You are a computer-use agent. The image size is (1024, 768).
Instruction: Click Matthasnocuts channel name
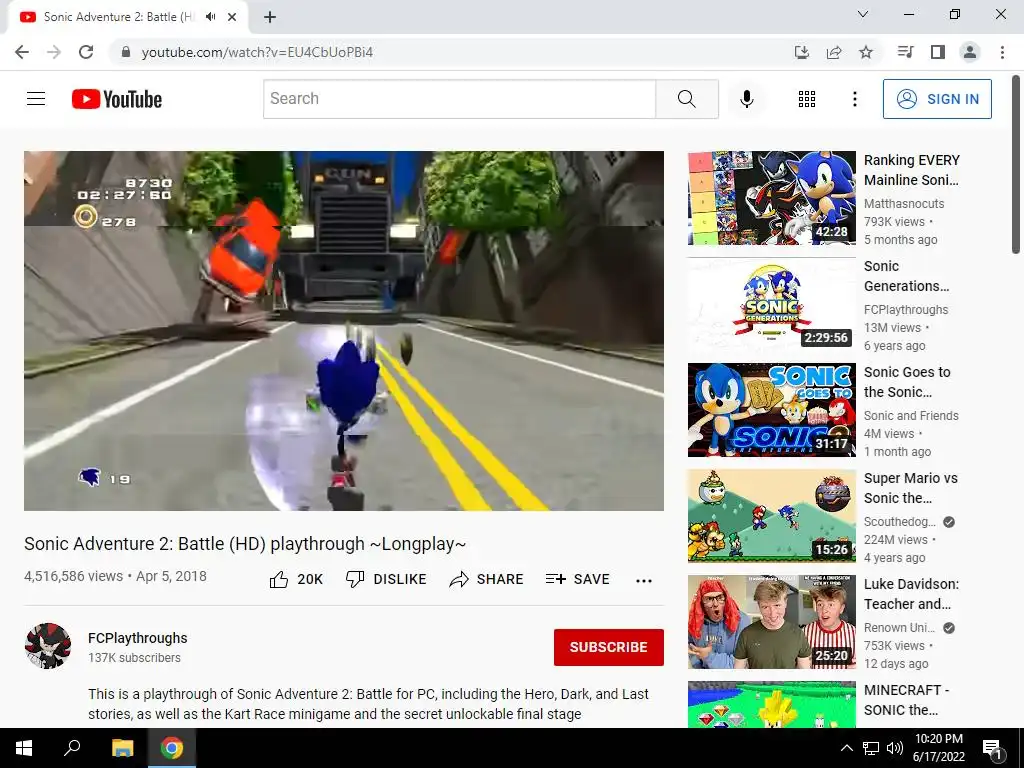(x=904, y=204)
